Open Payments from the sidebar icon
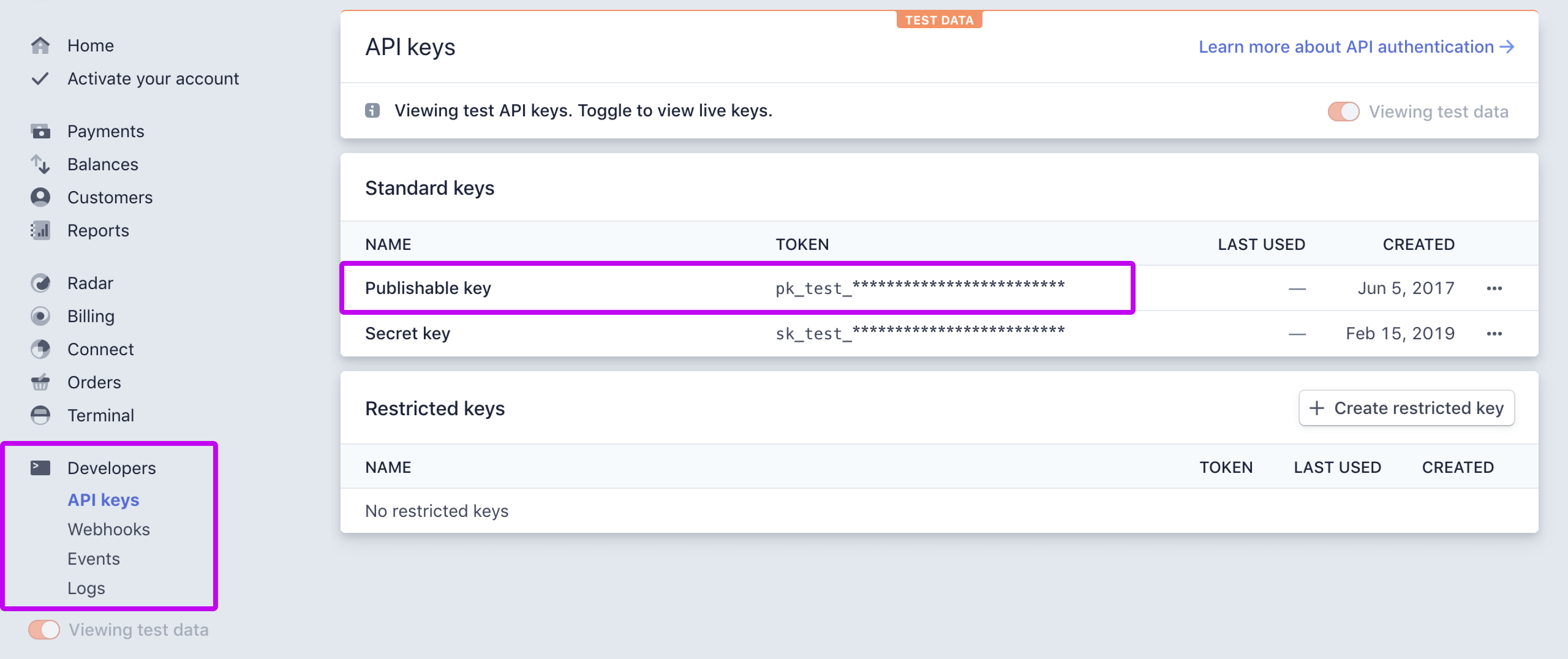1568x659 pixels. pos(40,131)
